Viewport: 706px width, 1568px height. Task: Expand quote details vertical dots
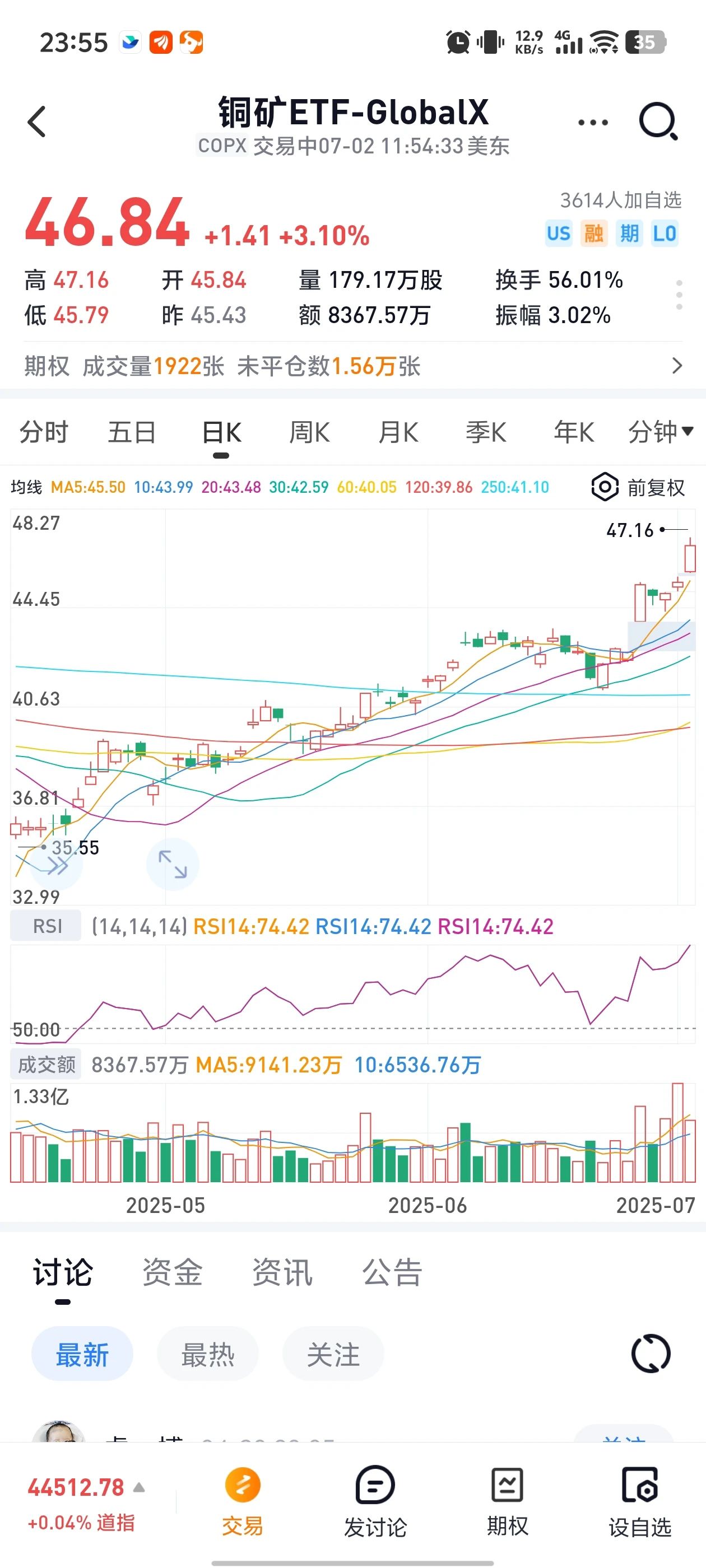pos(679,295)
